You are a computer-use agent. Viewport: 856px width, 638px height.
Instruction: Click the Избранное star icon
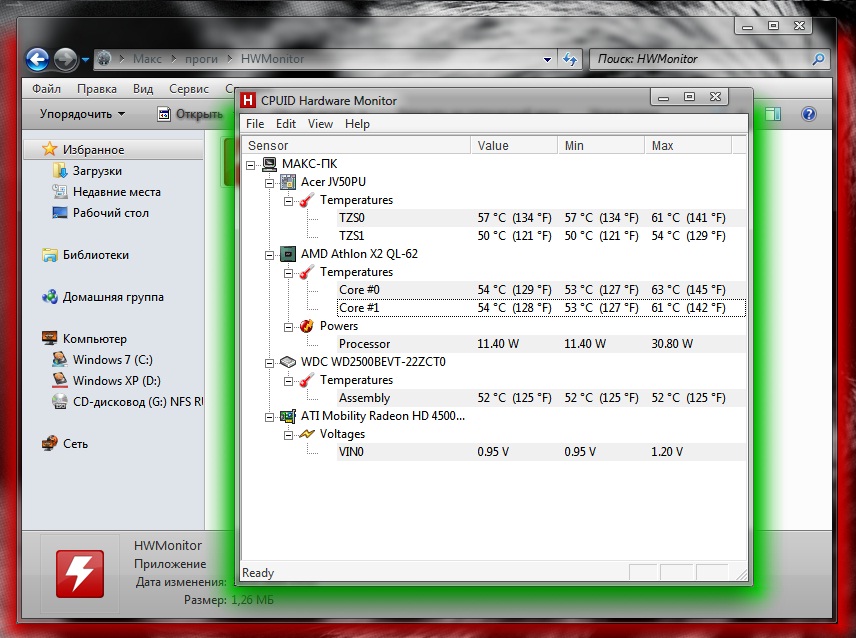(x=50, y=149)
